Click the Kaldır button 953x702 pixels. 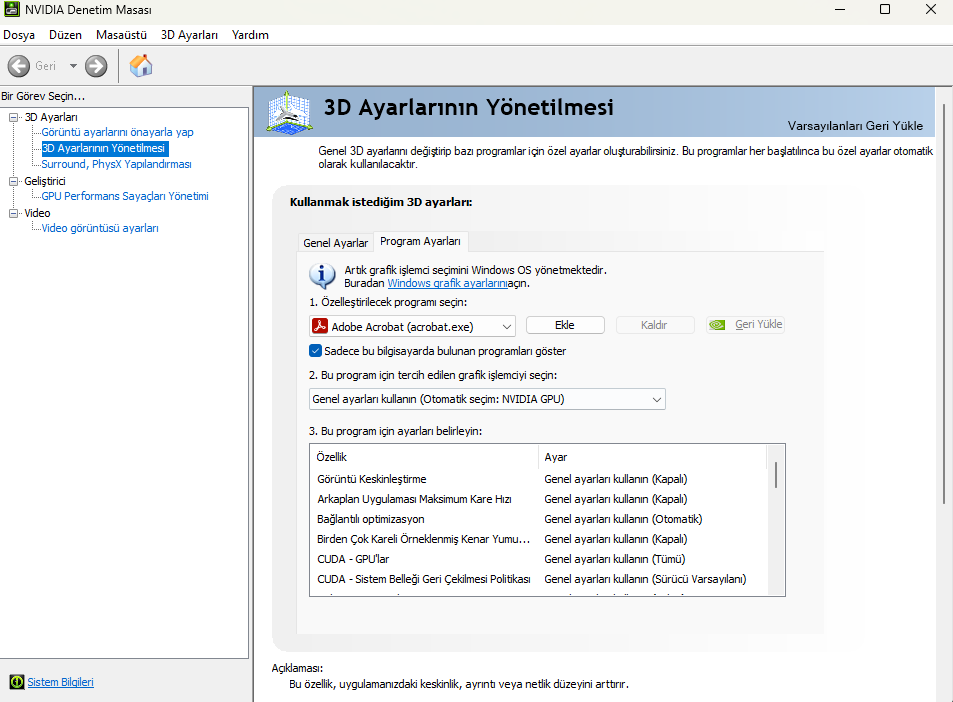point(655,325)
